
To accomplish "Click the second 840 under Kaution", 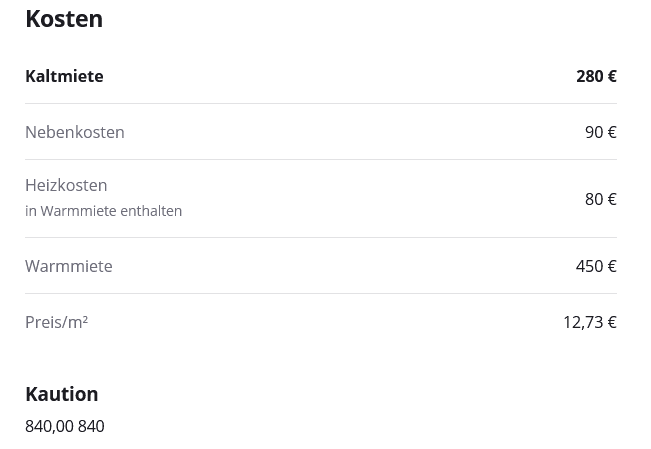I will point(91,426).
